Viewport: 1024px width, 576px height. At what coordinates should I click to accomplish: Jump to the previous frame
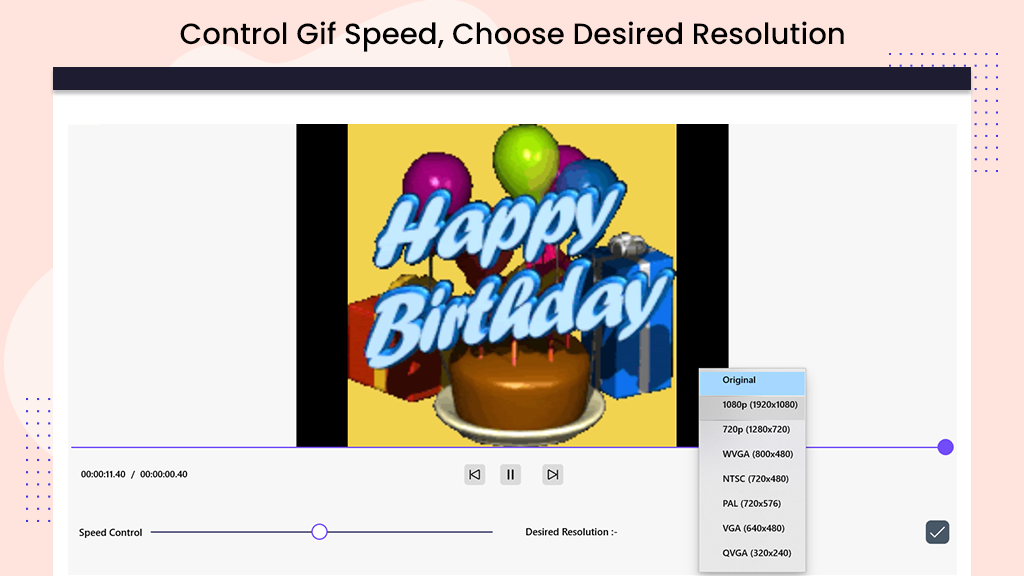pyautogui.click(x=475, y=475)
